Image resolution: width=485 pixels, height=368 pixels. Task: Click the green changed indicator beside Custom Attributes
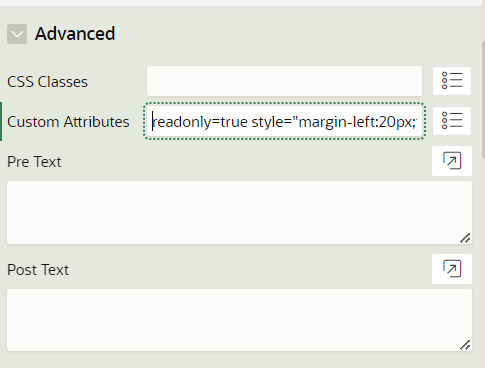click(1, 121)
